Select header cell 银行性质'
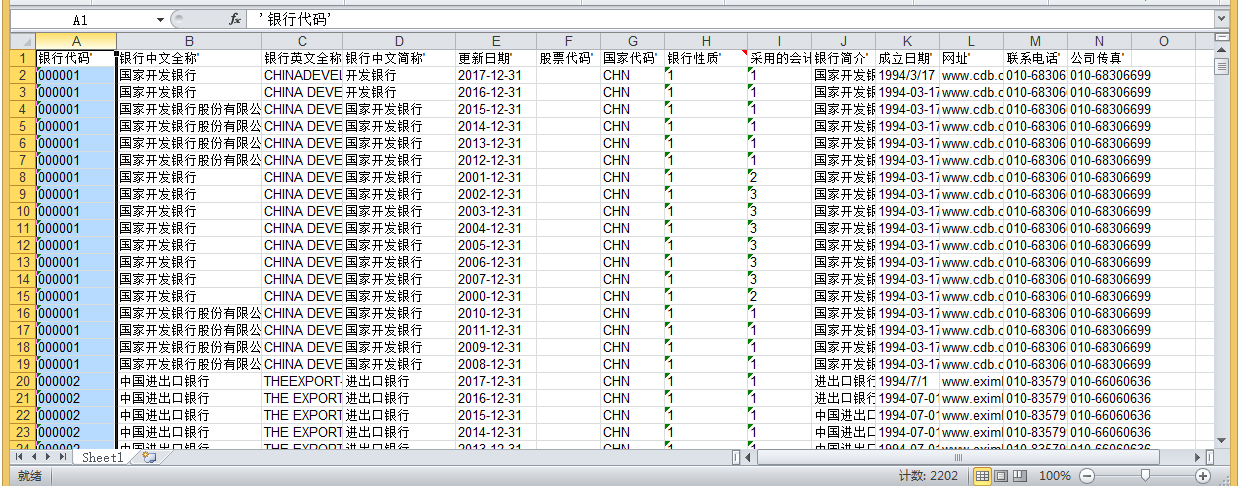This screenshot has height=486, width=1240. [706, 58]
